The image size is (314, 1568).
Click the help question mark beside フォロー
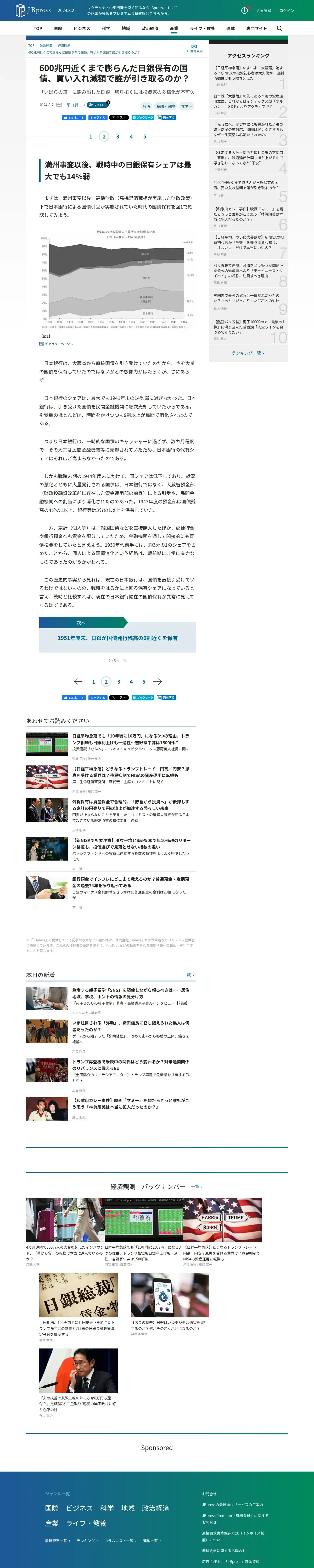pyautogui.click(x=109, y=102)
